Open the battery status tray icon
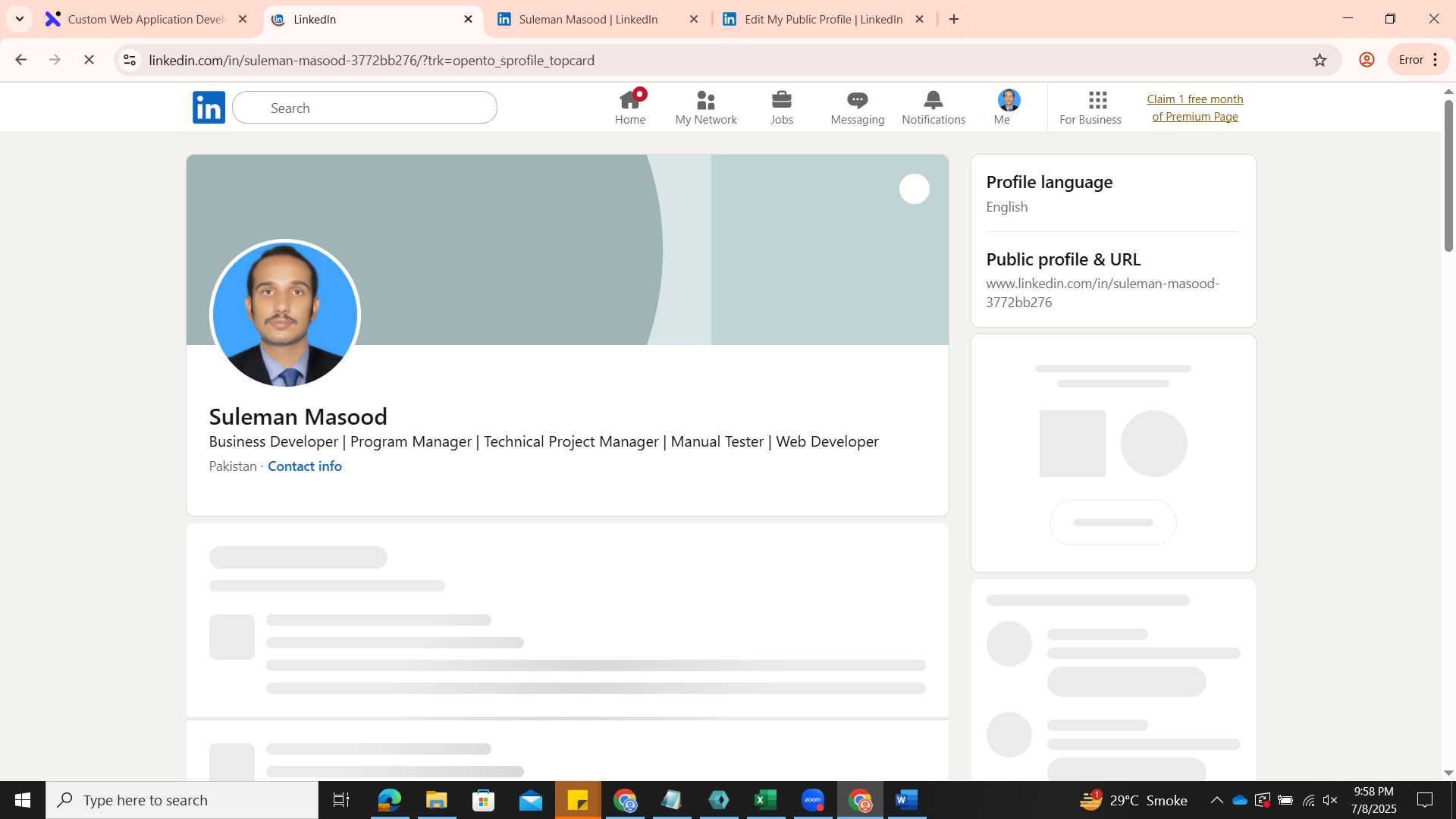 [x=1285, y=800]
